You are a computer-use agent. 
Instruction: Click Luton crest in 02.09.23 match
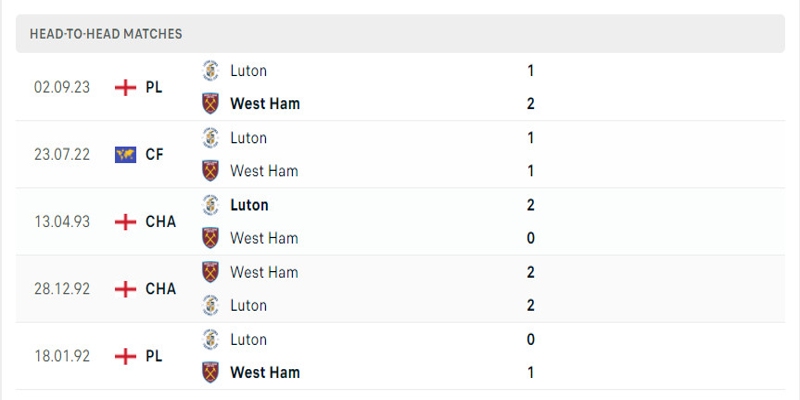point(210,71)
